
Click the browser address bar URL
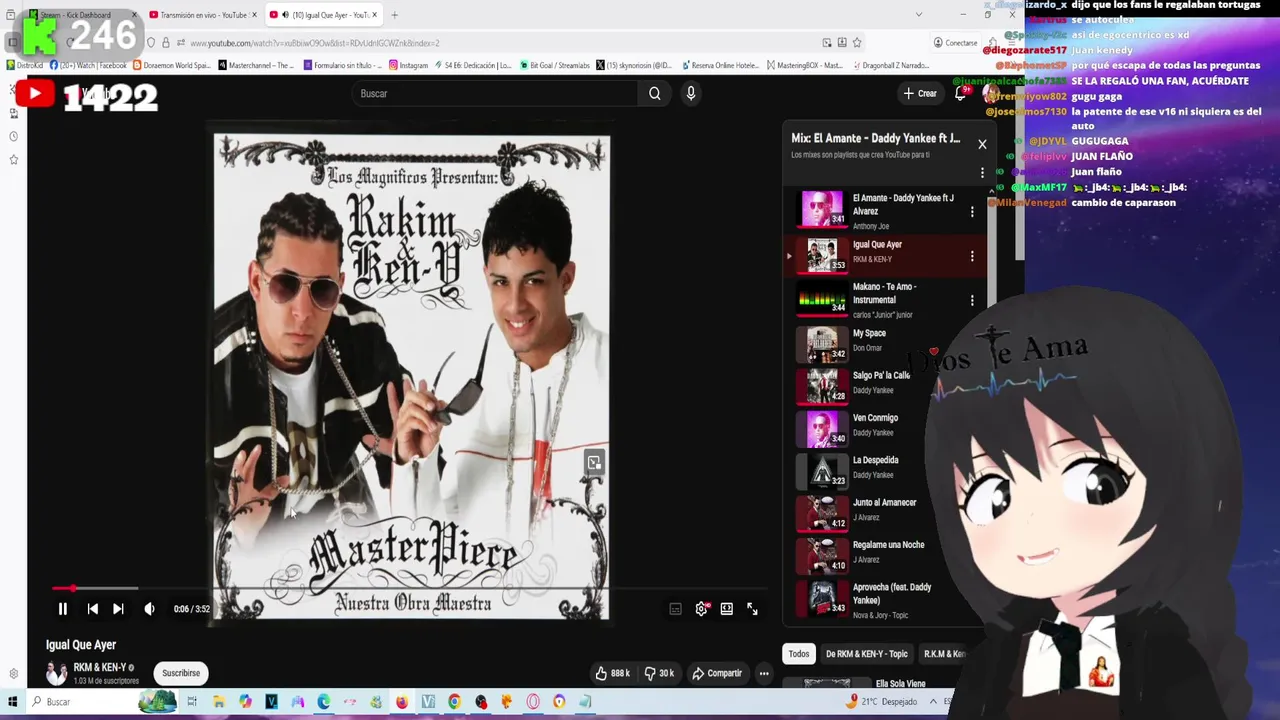[x=315, y=43]
